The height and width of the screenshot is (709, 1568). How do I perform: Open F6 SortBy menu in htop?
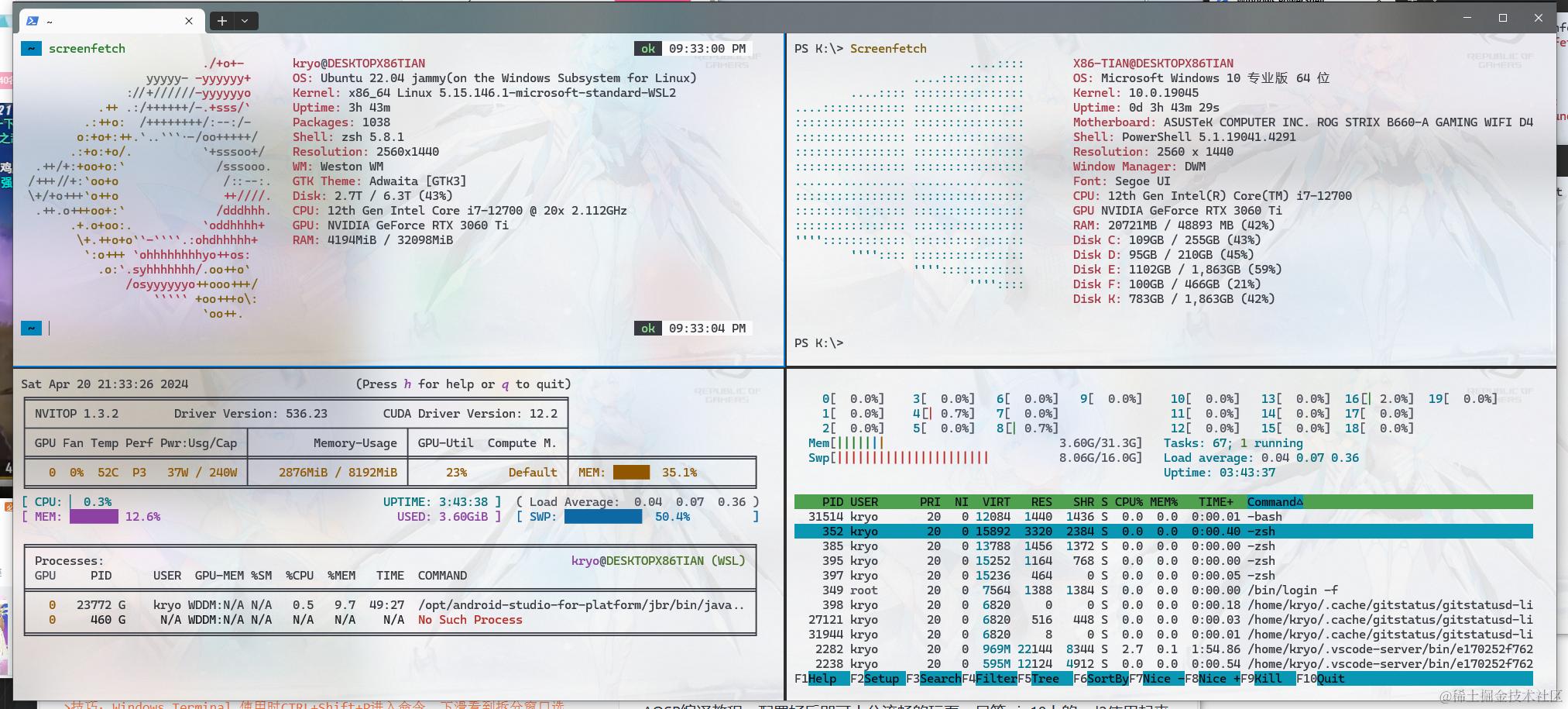point(1101,679)
